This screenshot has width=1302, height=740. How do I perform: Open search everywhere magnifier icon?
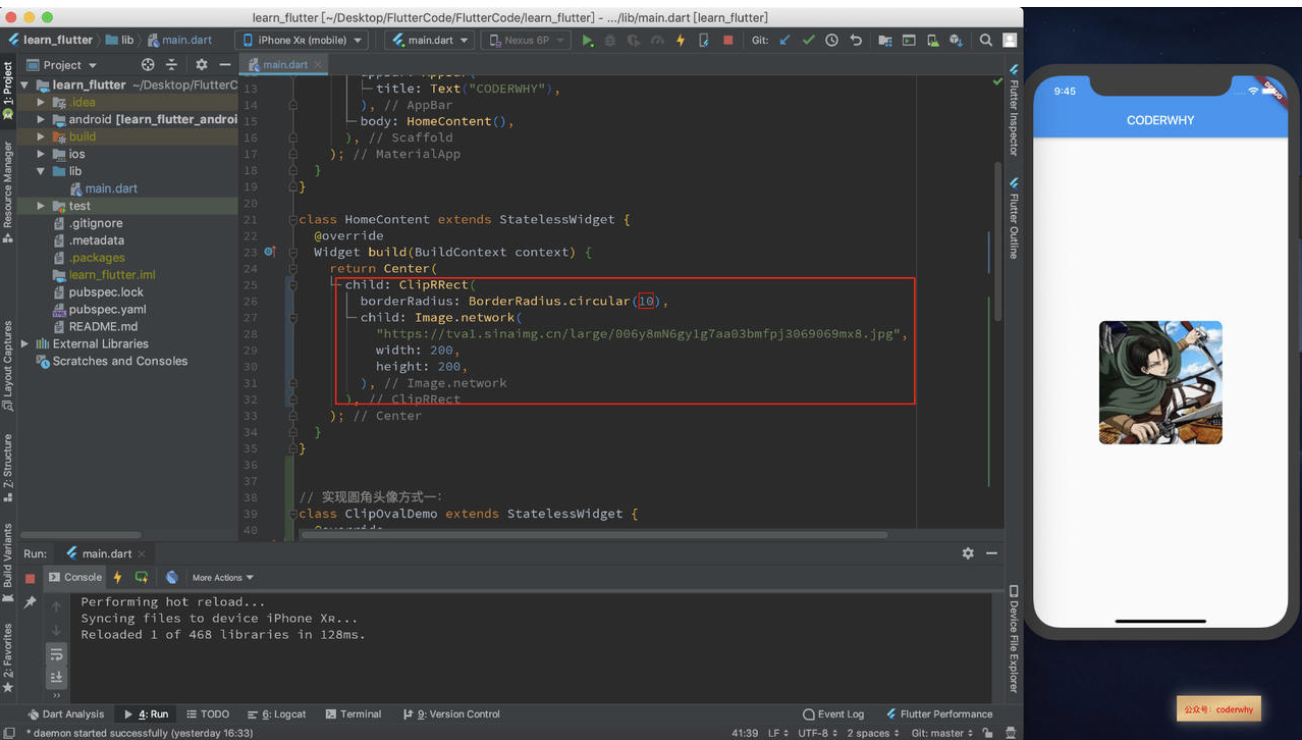coord(986,40)
